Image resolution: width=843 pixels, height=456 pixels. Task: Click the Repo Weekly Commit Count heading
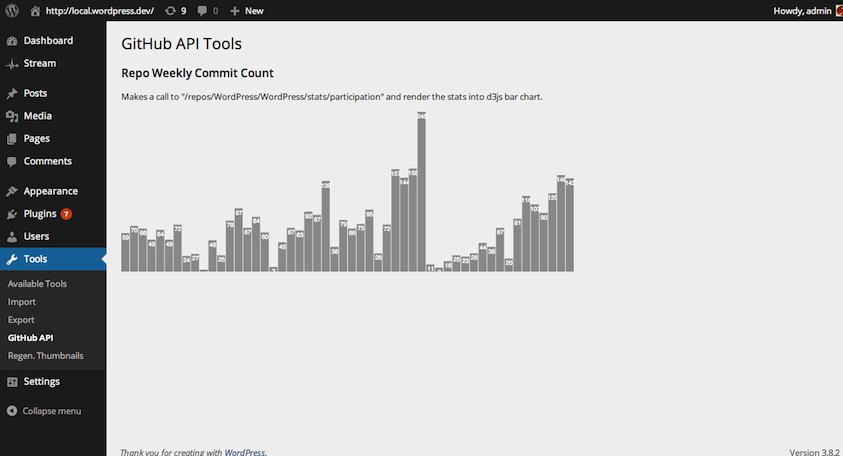coord(197,73)
